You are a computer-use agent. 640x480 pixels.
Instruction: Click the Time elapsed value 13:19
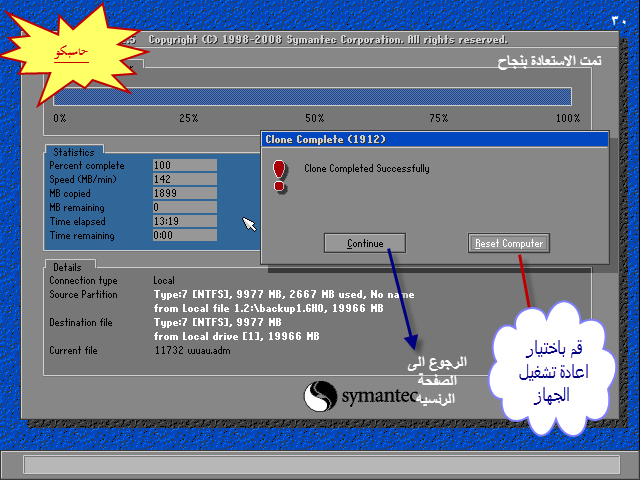point(184,221)
